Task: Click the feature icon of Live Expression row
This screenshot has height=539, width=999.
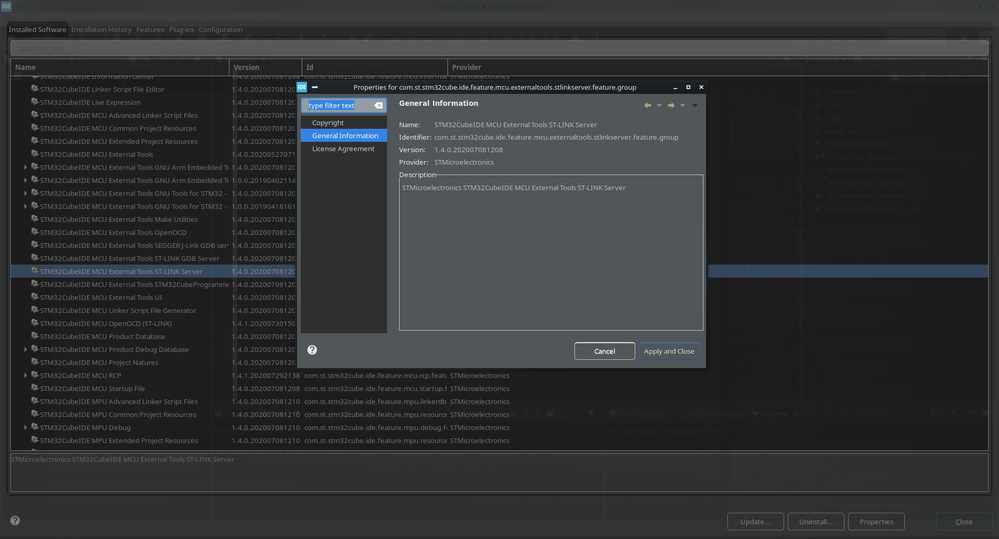Action: point(35,102)
